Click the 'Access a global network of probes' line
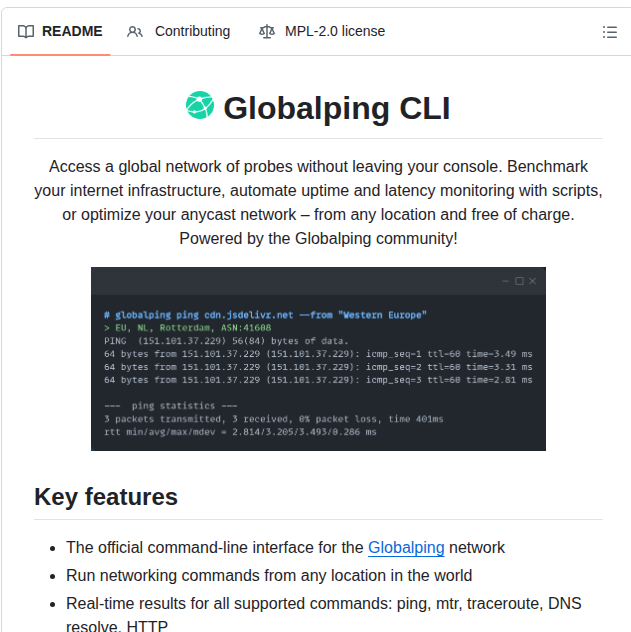The width and height of the screenshot is (631, 632). (x=318, y=166)
